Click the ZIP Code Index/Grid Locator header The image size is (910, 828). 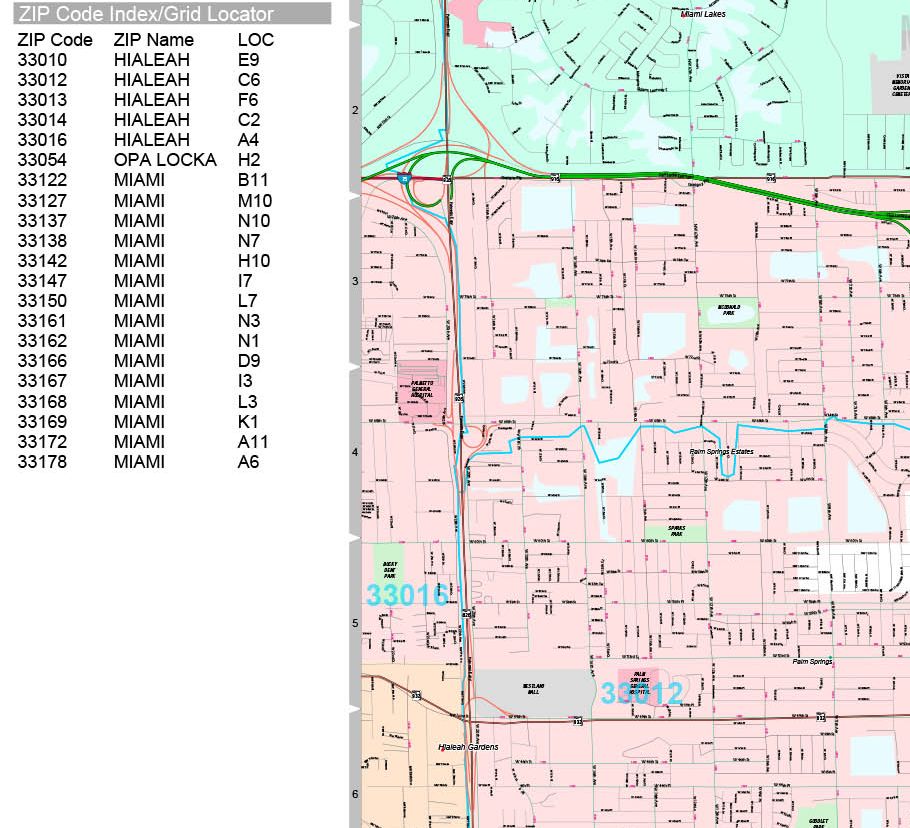[x=172, y=13]
